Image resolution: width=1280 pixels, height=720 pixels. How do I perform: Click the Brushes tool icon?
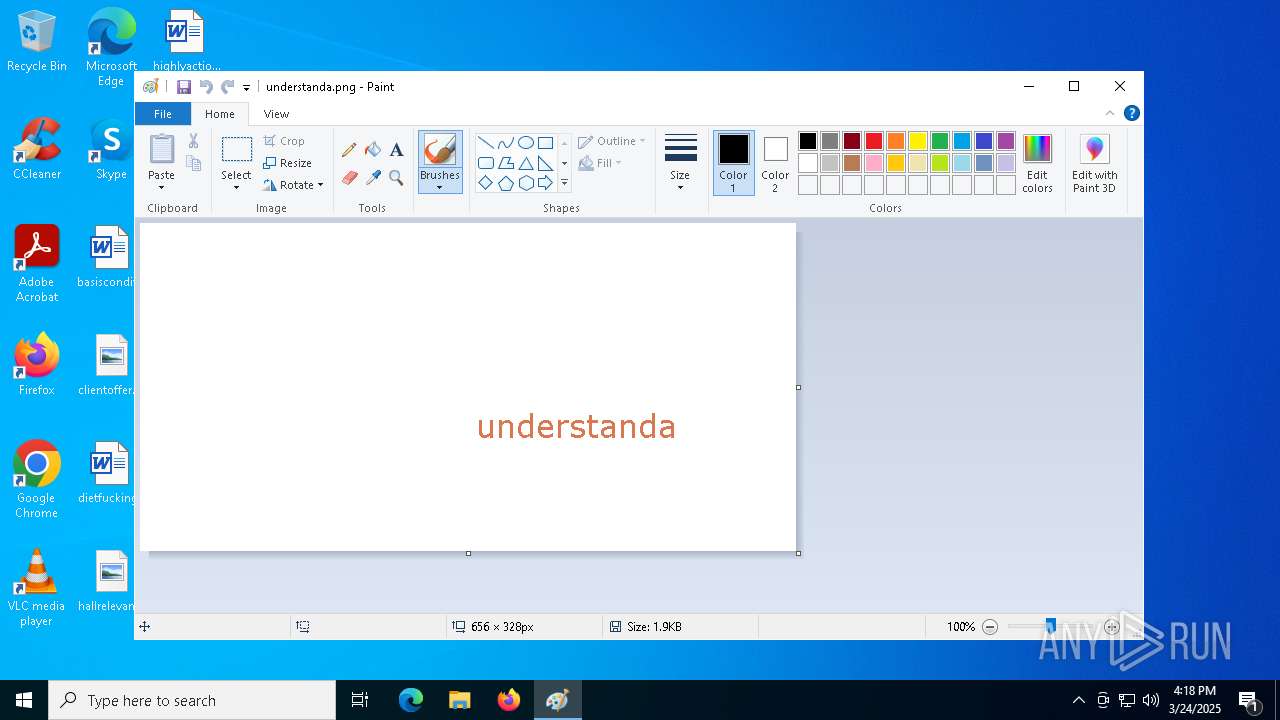[440, 150]
